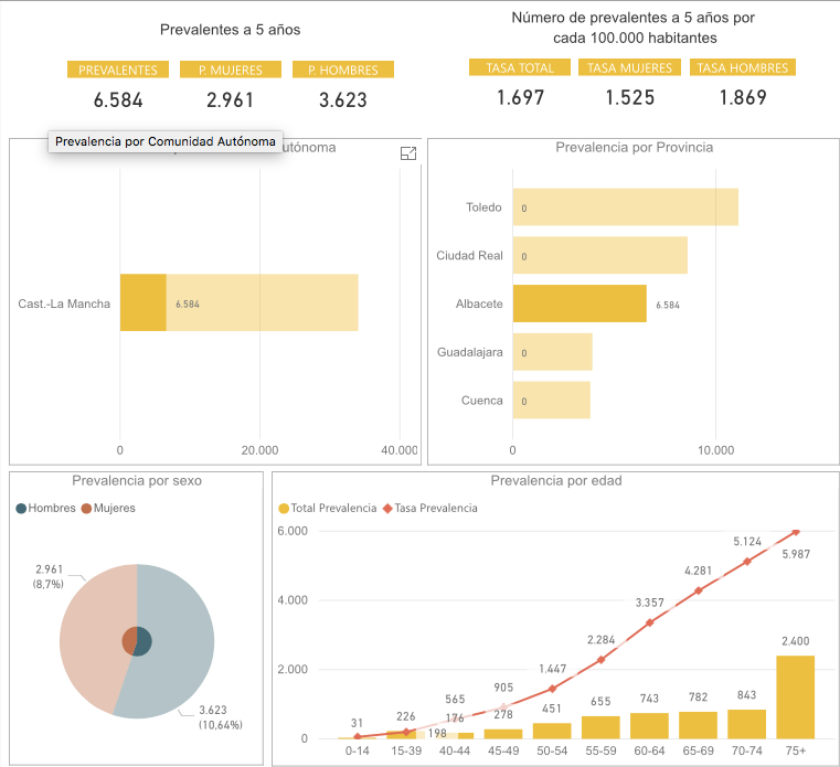Select the Mujeres slice in pie chart
The image size is (840, 767).
point(90,630)
